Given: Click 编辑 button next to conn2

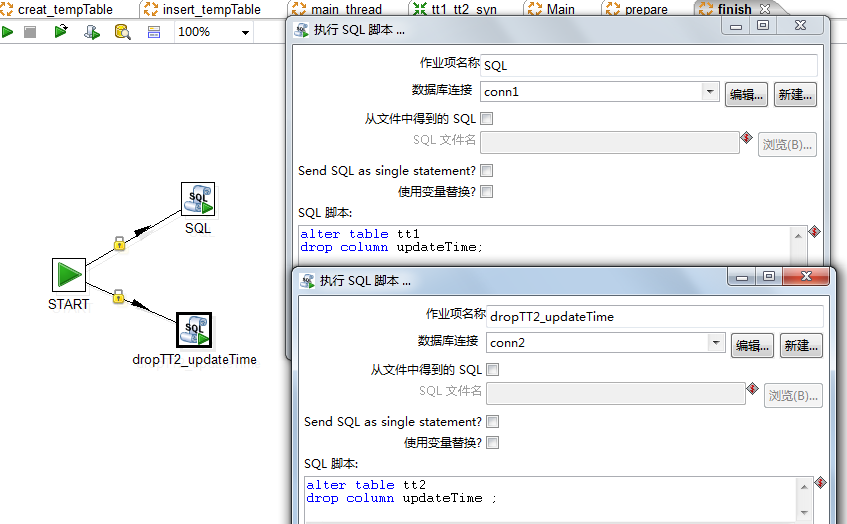Looking at the screenshot, I should click(752, 345).
